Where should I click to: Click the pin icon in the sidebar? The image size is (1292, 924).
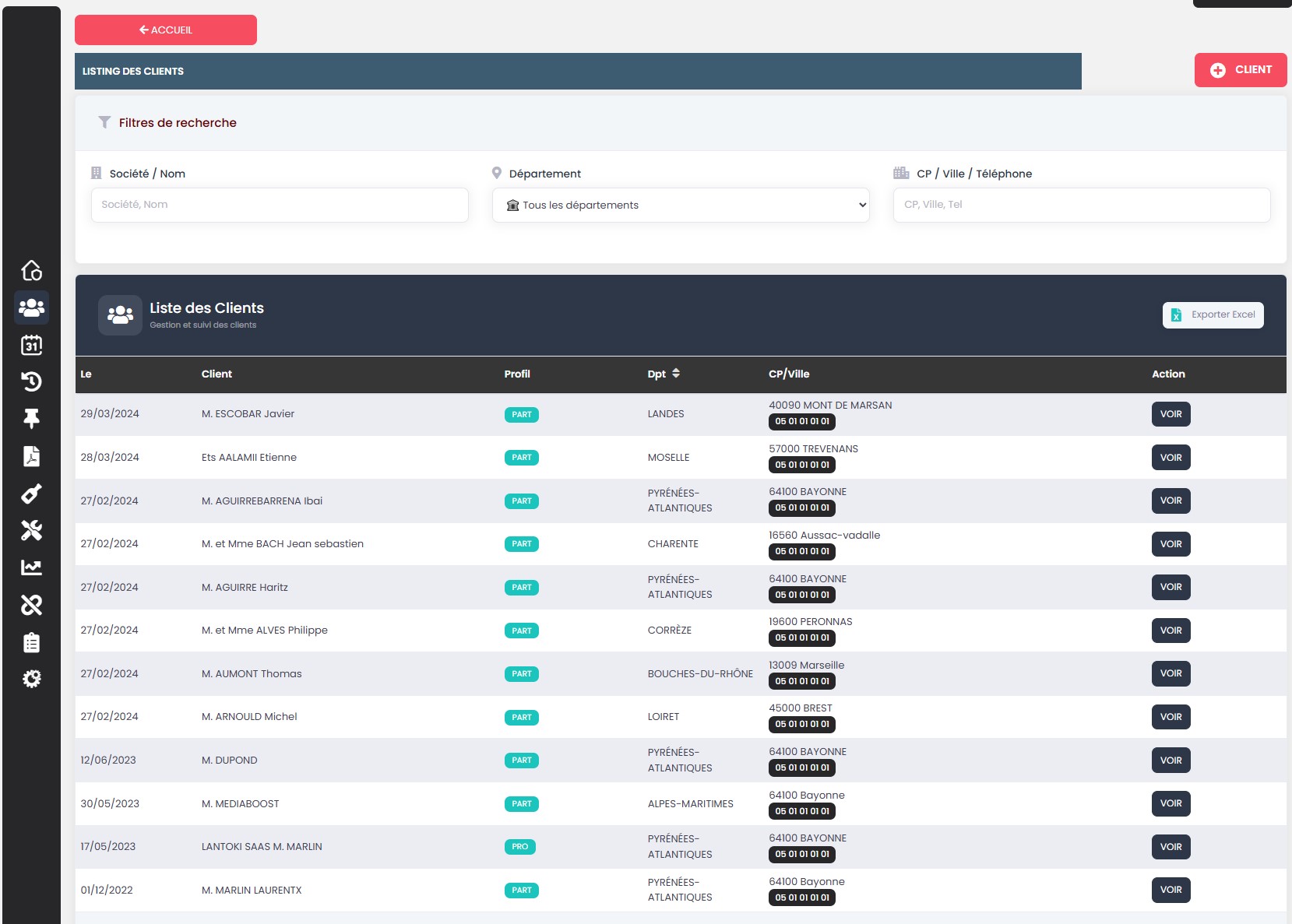coord(31,419)
